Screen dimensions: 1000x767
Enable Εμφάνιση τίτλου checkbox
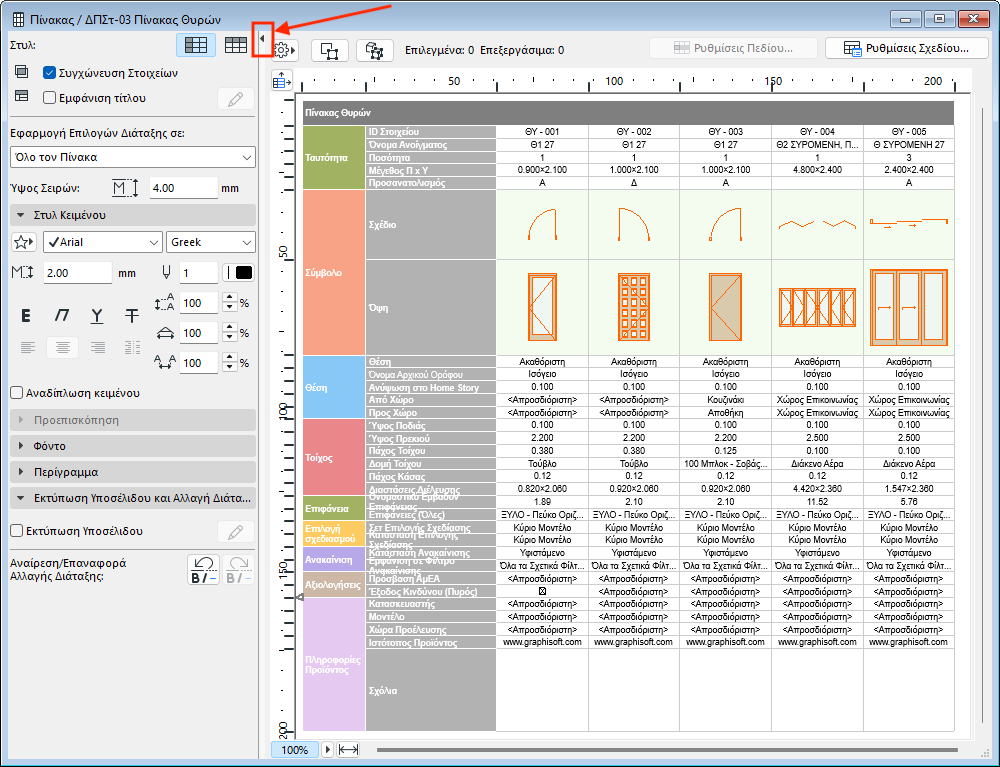pos(49,98)
